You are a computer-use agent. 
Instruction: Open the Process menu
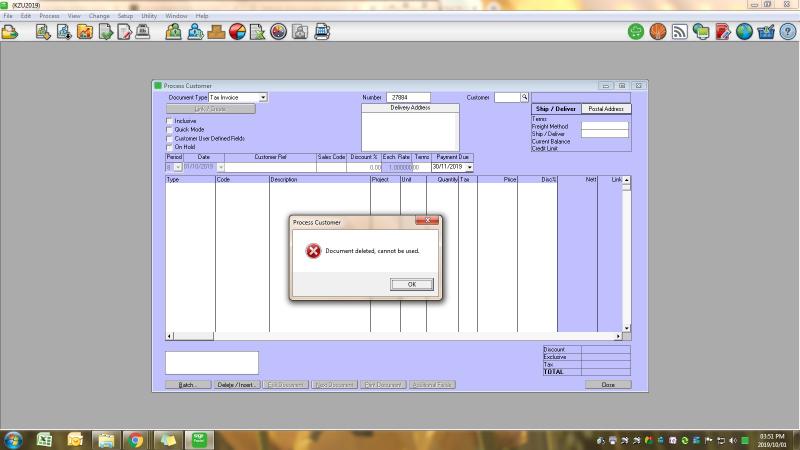[x=49, y=16]
